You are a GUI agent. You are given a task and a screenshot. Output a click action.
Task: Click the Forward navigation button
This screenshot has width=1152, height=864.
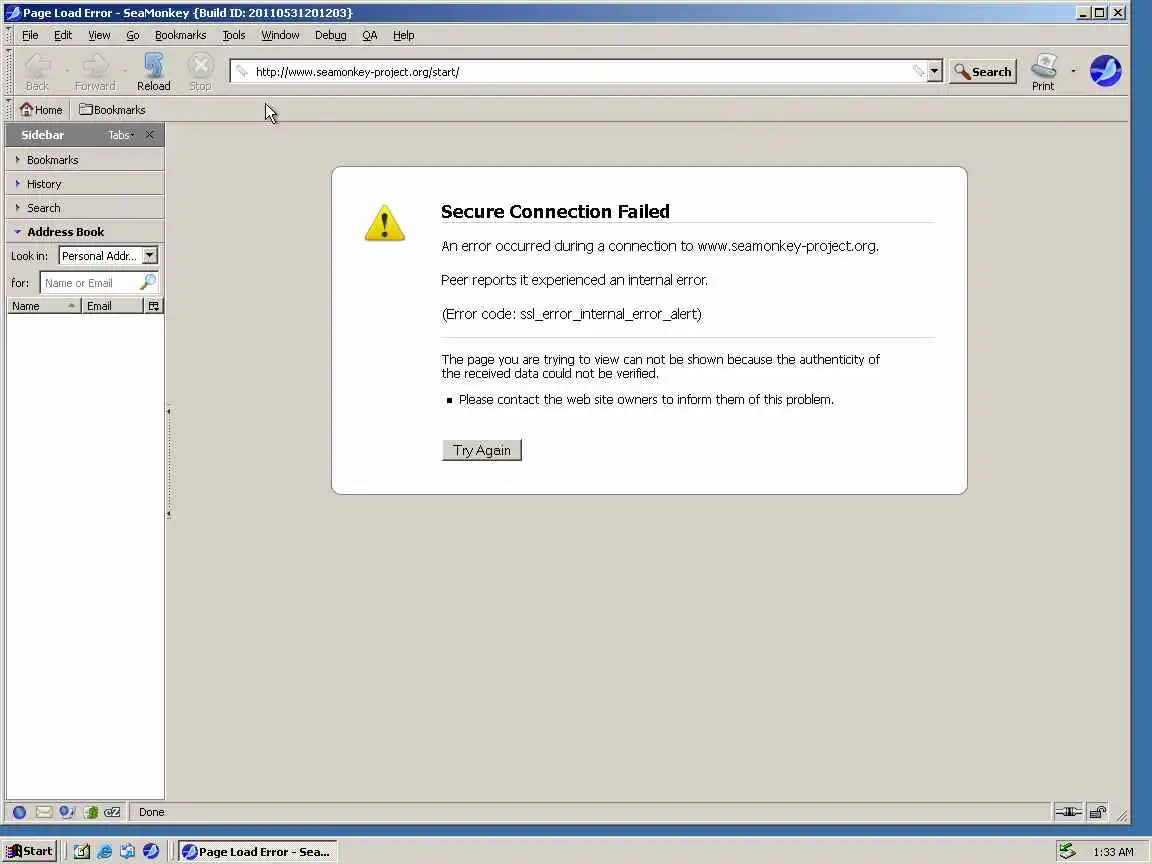[x=95, y=71]
